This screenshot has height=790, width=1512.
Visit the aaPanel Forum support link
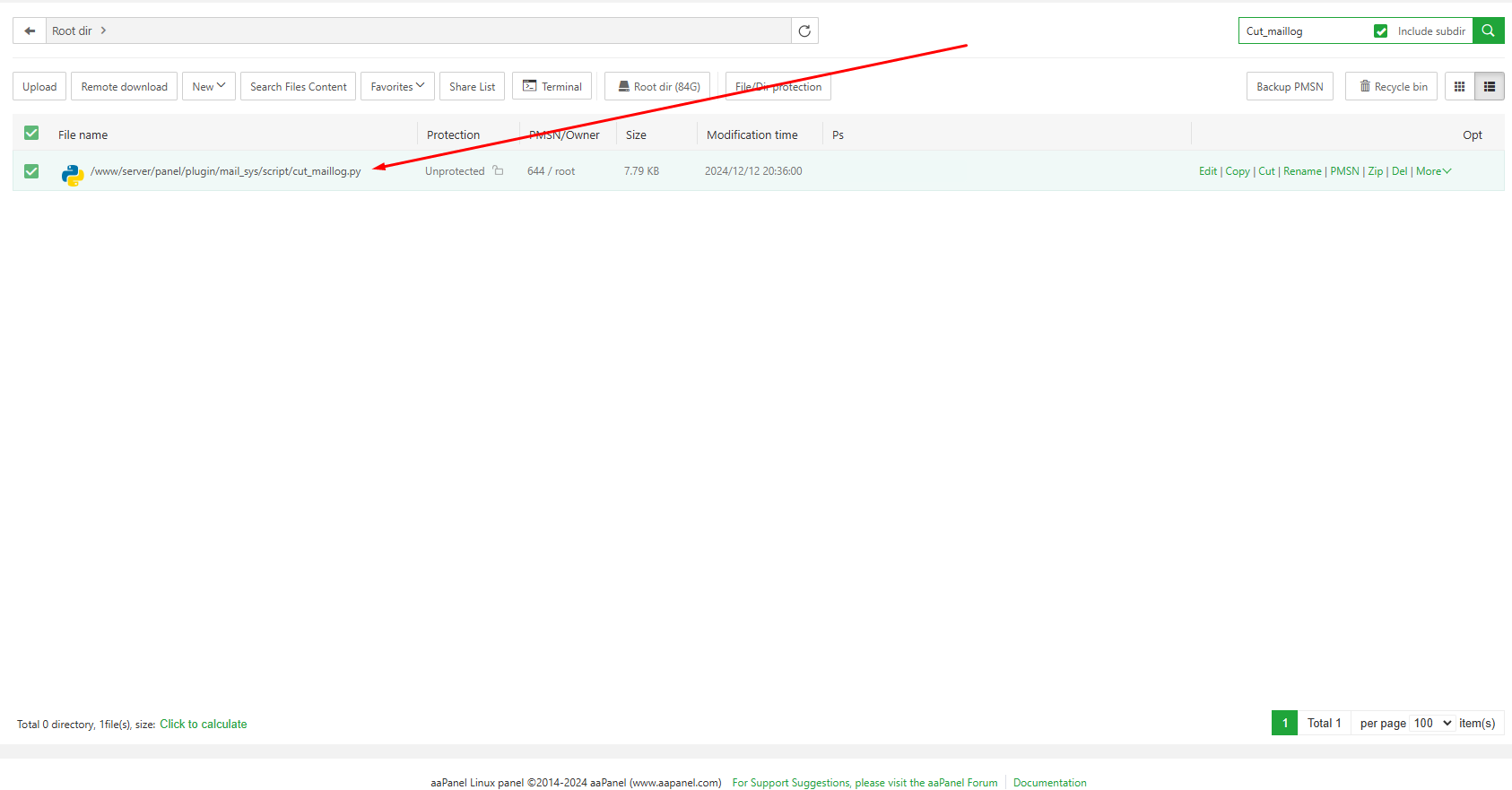click(x=865, y=783)
